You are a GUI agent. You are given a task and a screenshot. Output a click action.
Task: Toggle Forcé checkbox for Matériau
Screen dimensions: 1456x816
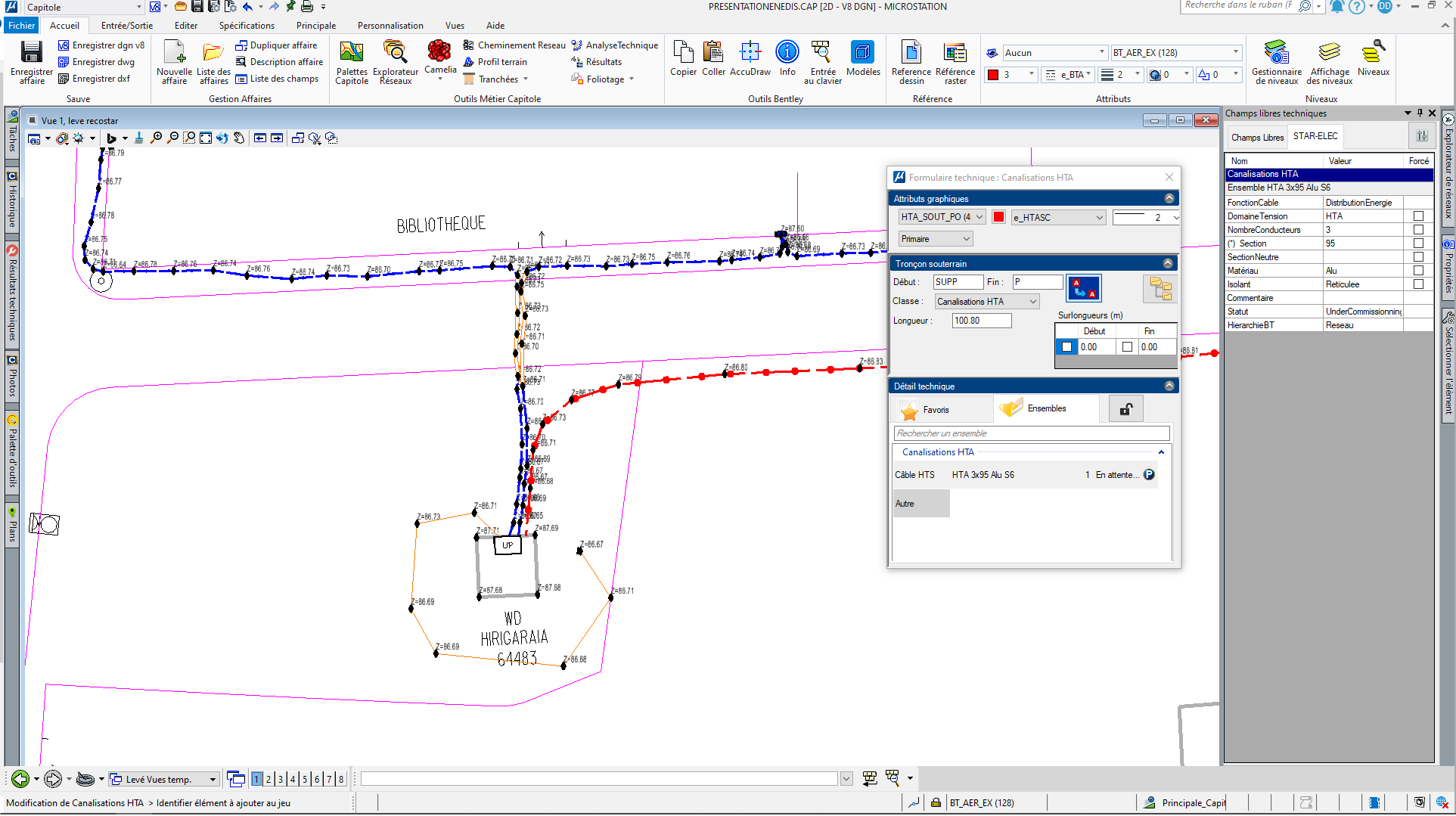1418,271
